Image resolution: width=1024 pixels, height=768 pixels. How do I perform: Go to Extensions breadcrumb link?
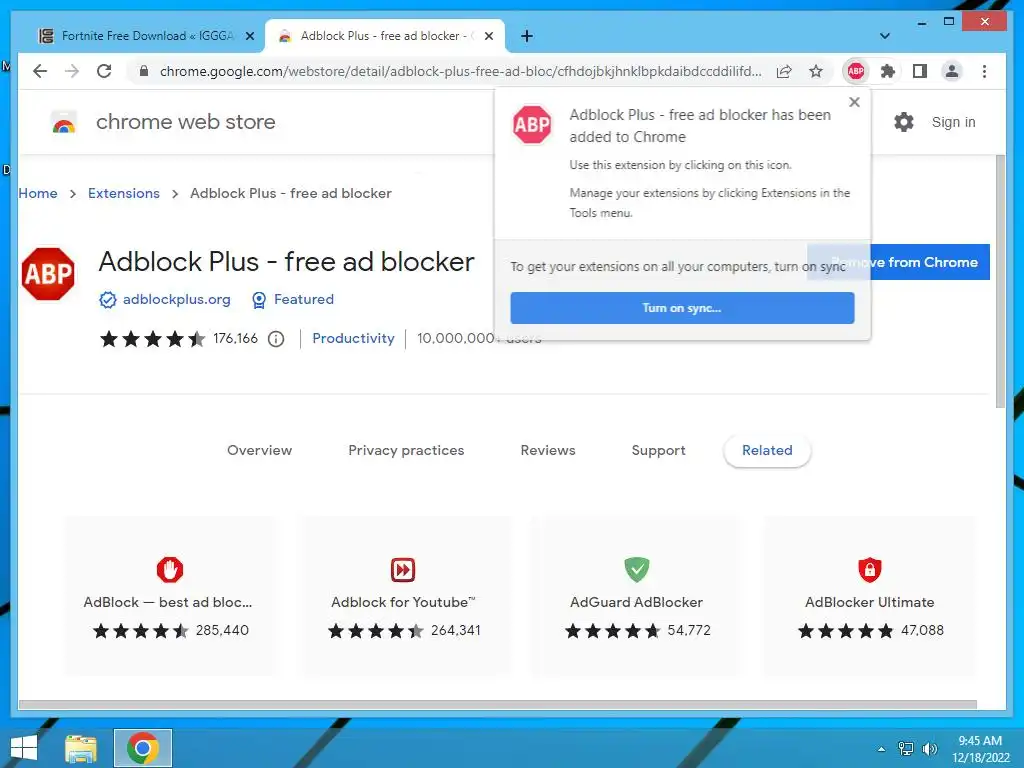[x=123, y=193]
